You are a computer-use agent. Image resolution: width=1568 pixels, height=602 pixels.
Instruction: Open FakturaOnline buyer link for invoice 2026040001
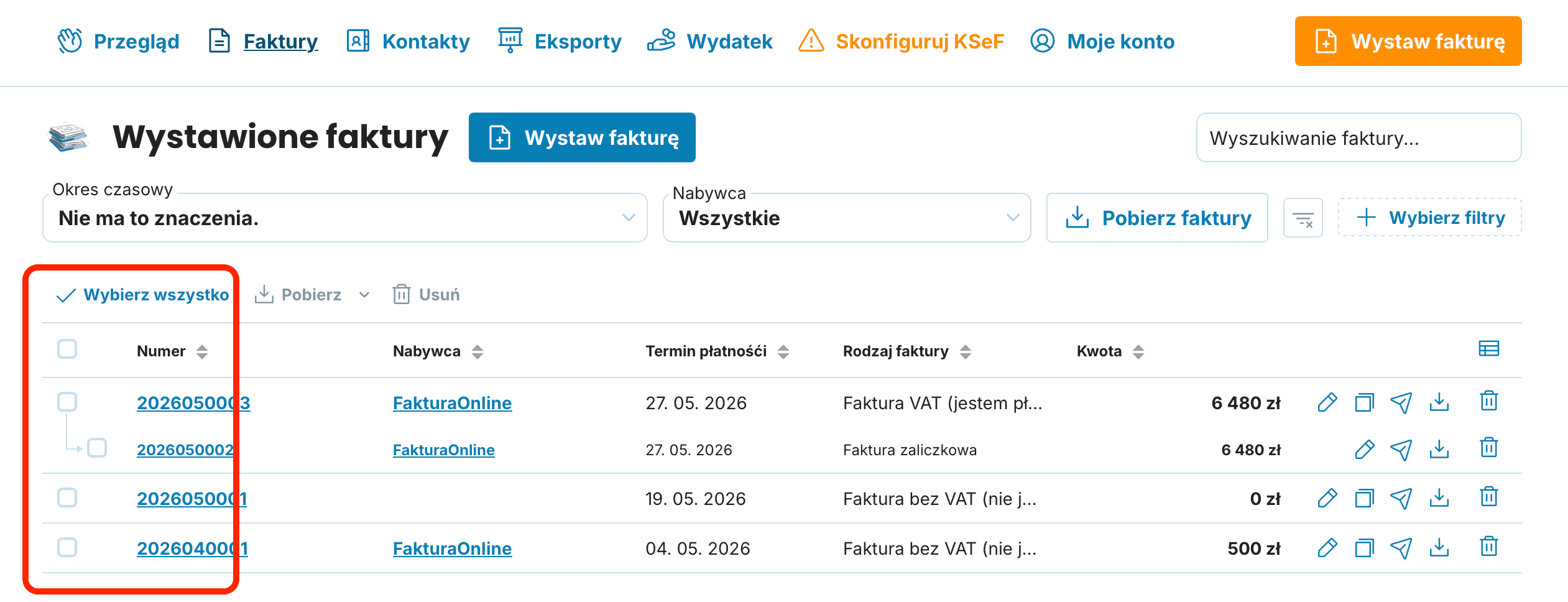(452, 549)
